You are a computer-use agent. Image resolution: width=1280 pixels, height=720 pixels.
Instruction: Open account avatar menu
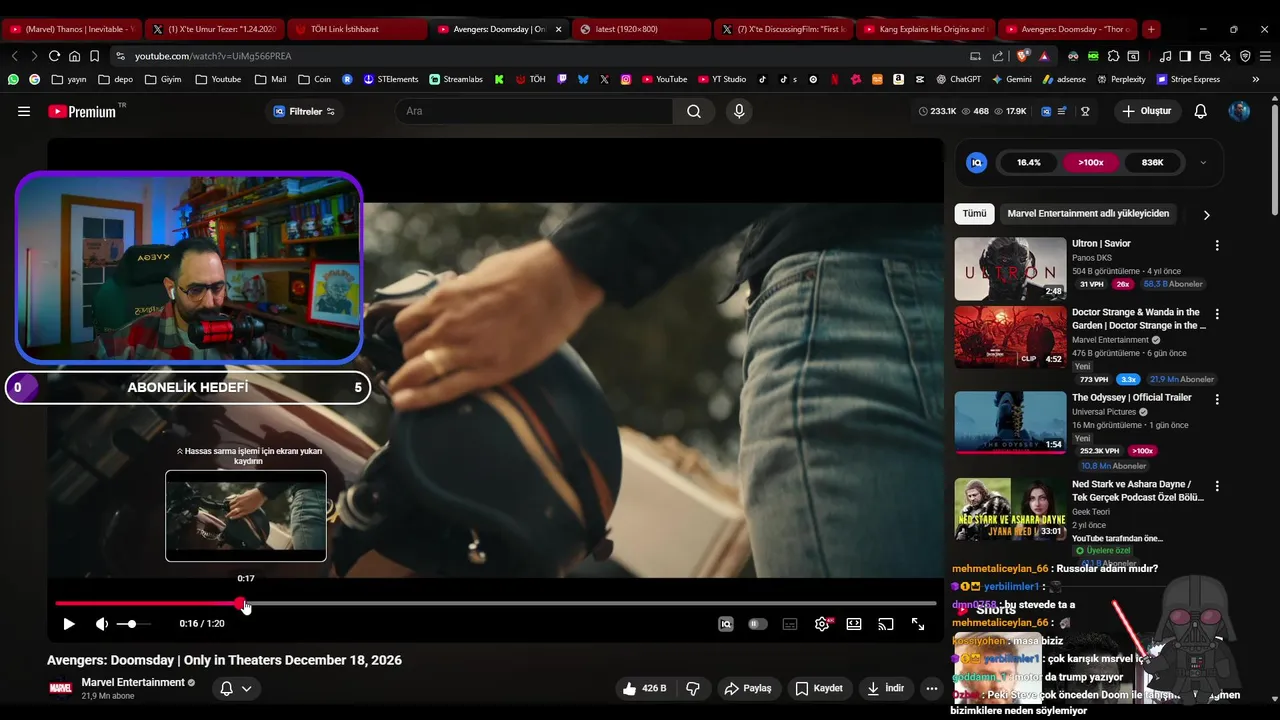(x=1239, y=111)
